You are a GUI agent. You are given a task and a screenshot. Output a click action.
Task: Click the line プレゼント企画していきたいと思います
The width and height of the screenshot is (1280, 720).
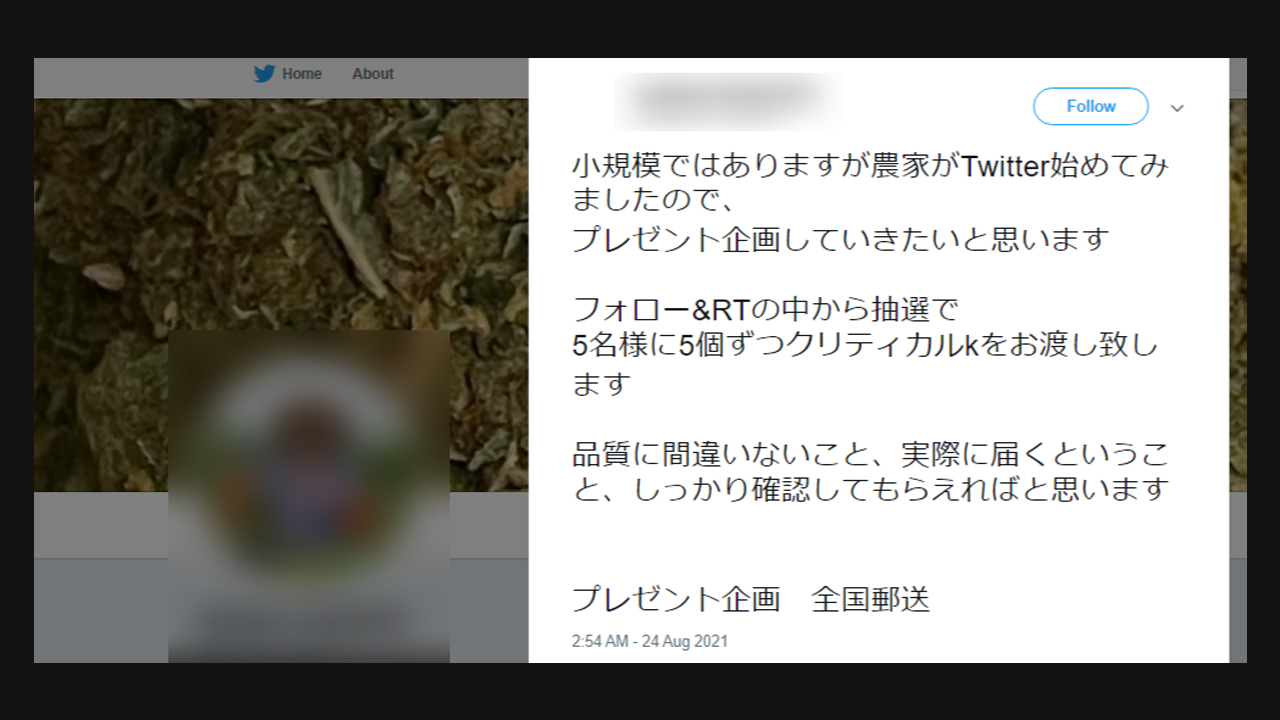tap(841, 240)
